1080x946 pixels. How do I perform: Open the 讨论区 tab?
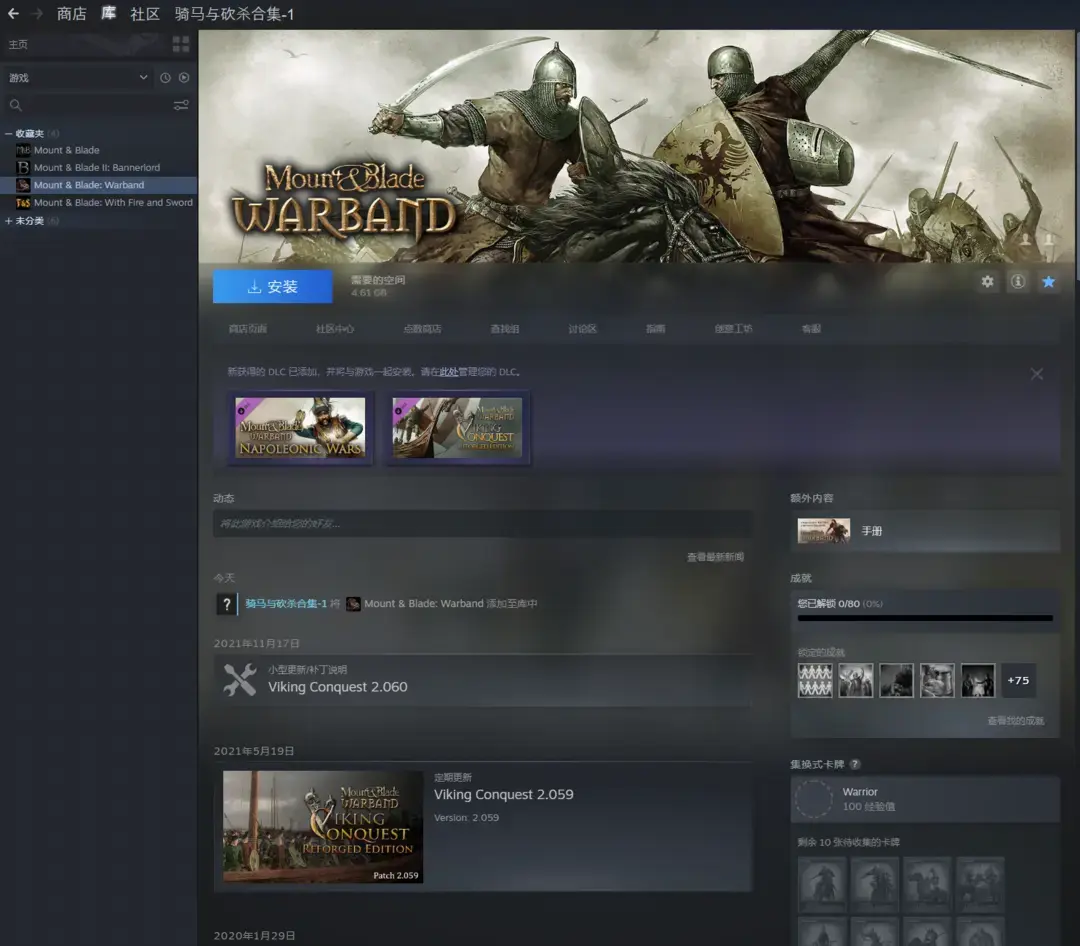(583, 329)
